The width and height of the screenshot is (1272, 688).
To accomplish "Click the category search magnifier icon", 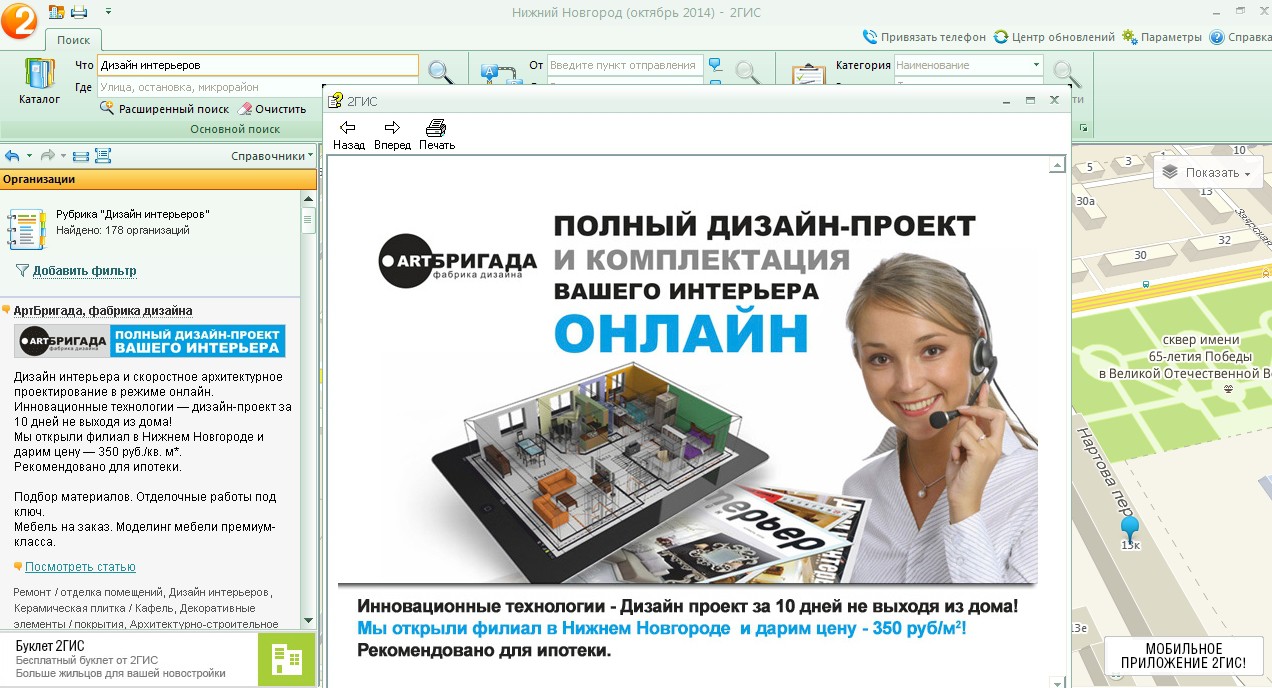I will 1067,74.
